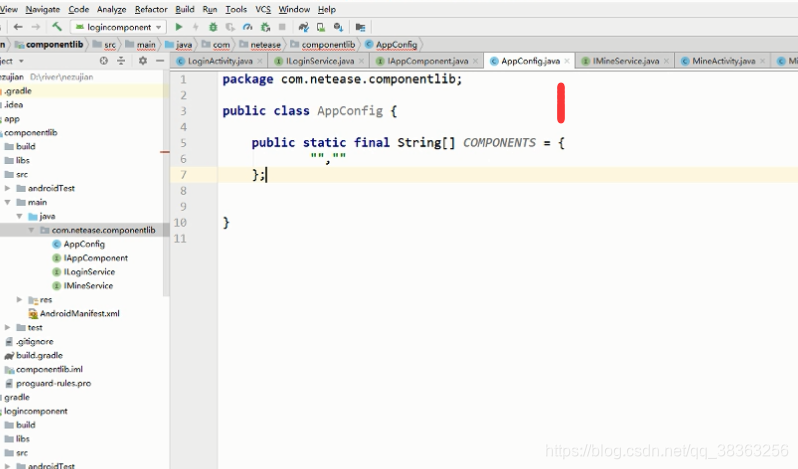Close the MineActivity.java tab
This screenshot has width=798, height=469.
[x=762, y=61]
